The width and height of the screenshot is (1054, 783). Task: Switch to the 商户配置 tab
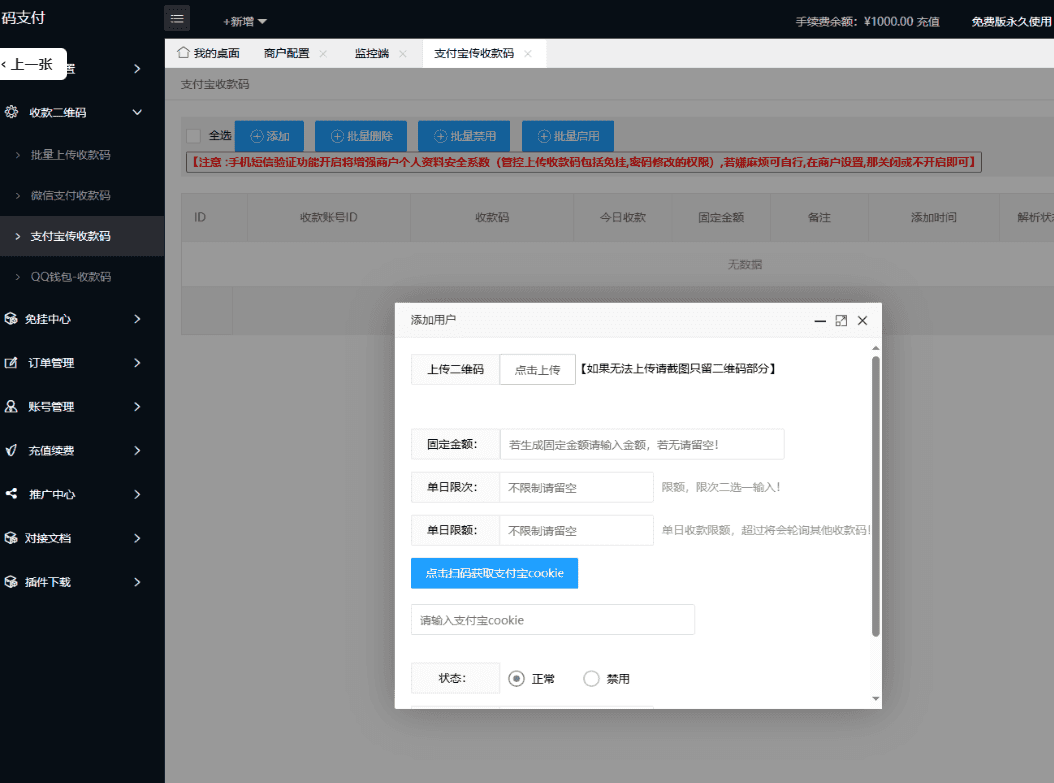click(x=286, y=53)
